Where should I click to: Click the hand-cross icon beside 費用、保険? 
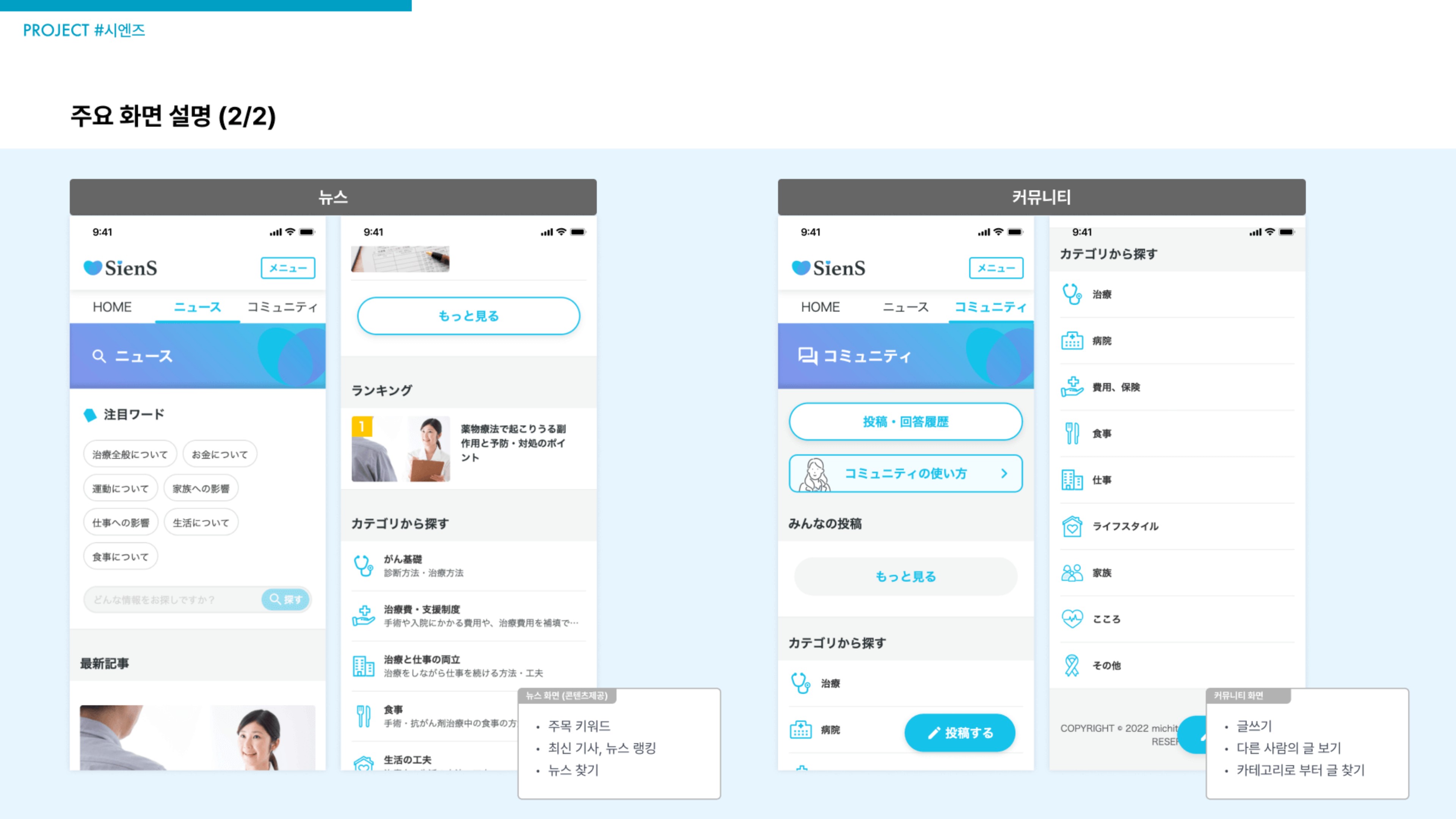pos(1072,387)
